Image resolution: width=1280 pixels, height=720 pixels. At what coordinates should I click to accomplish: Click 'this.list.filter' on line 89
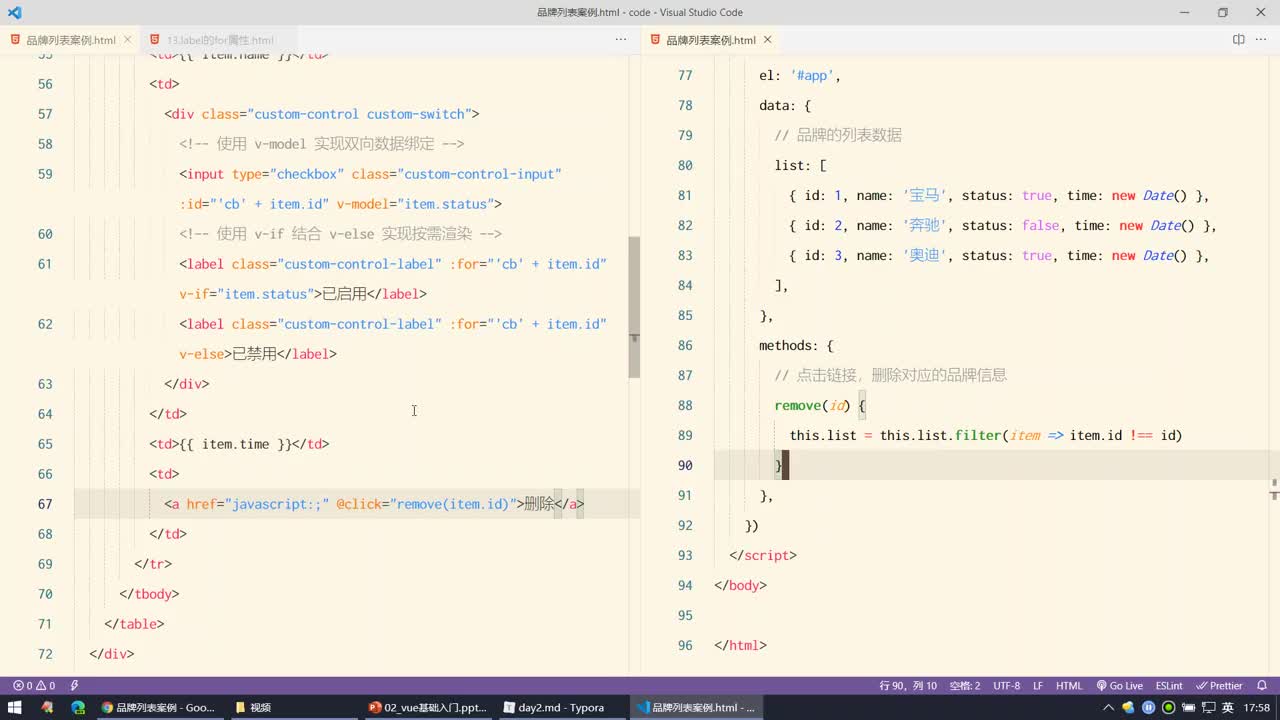coord(940,435)
